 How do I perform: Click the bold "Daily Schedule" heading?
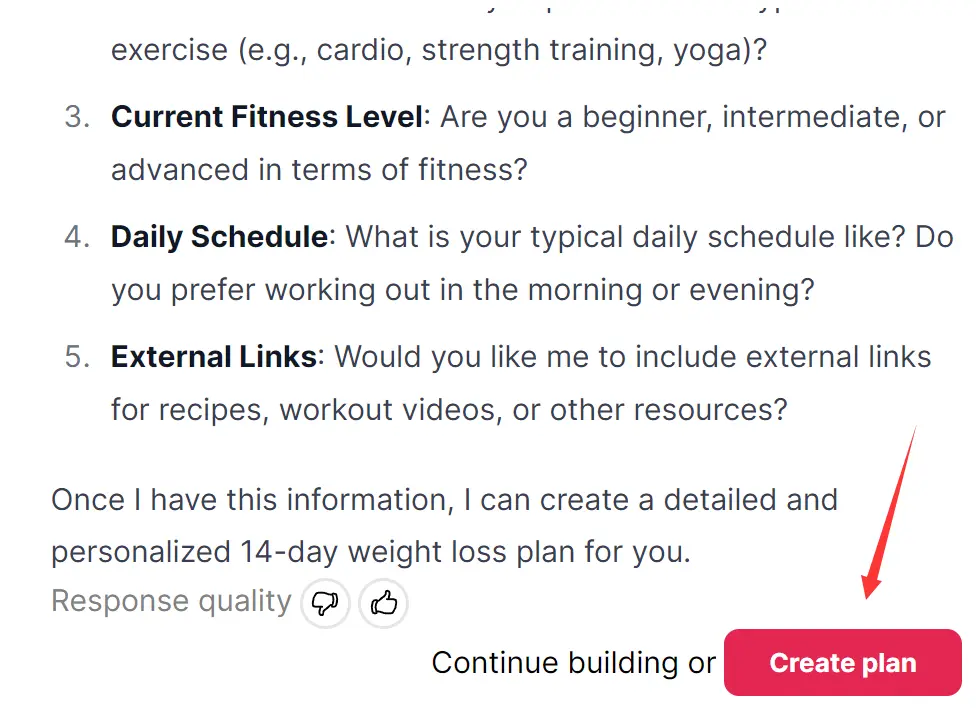(x=219, y=237)
